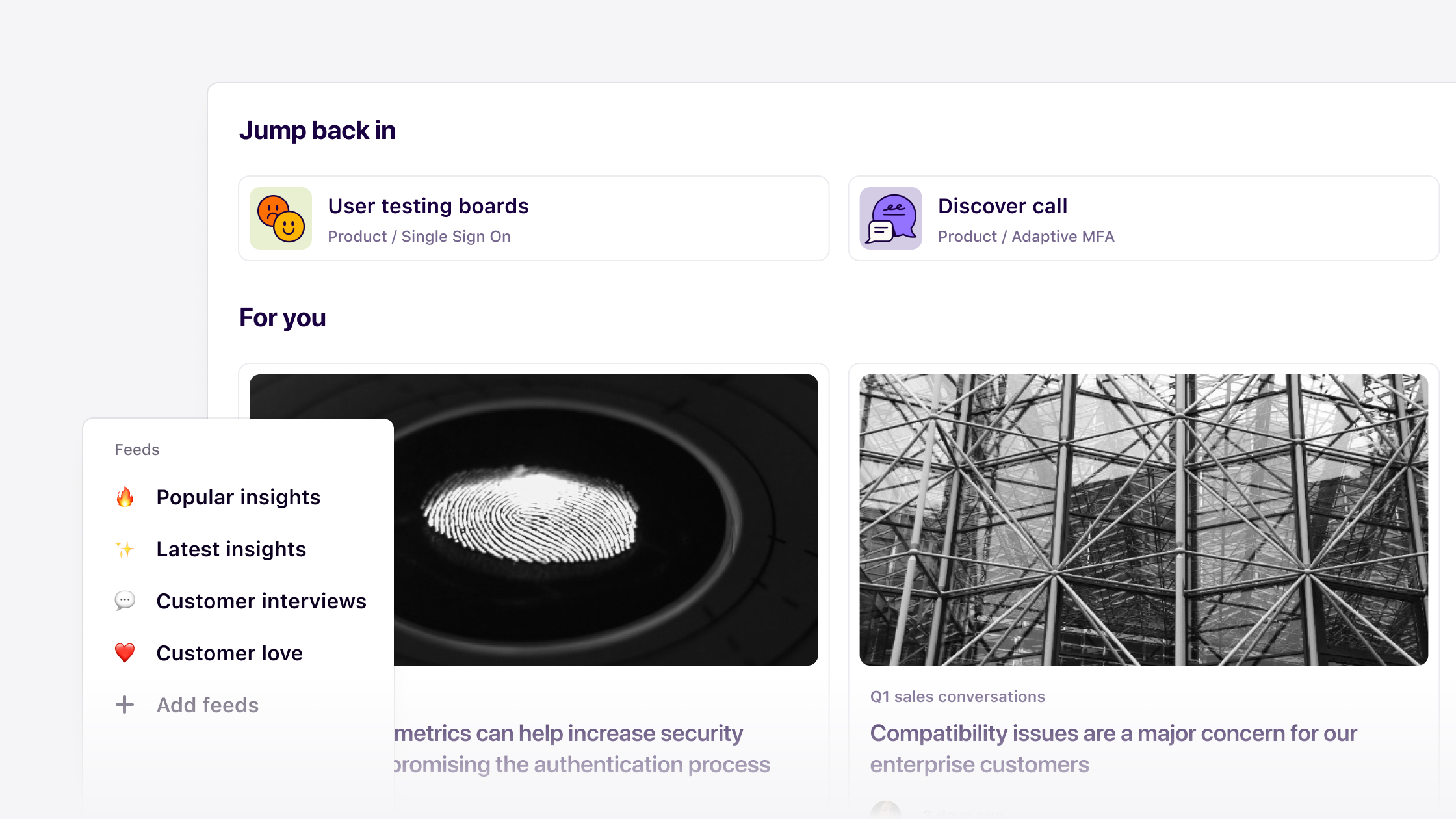Open the Latest insights feed

[231, 549]
